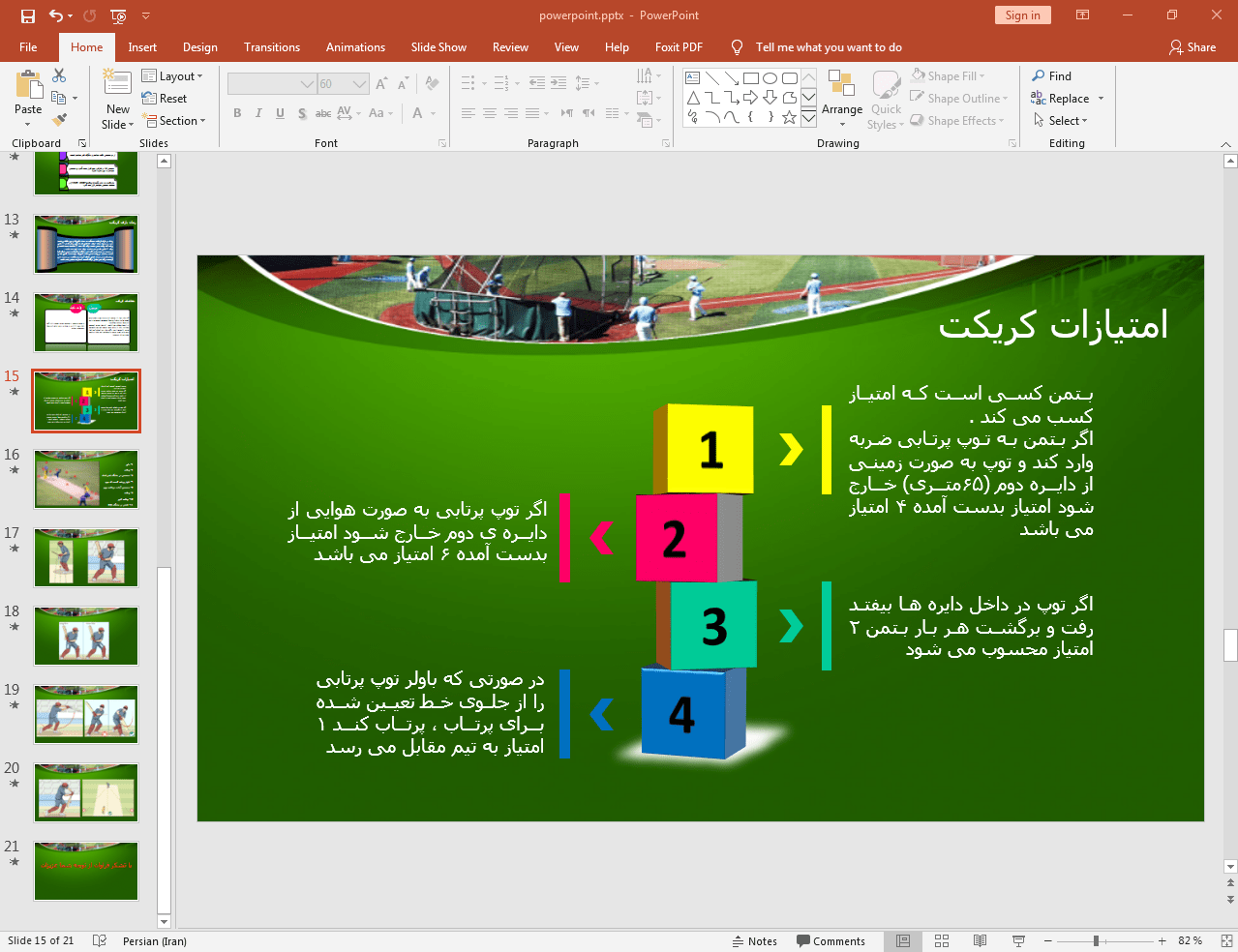Toggle the Notes pane
This screenshot has height=952, width=1238.
coord(754,940)
